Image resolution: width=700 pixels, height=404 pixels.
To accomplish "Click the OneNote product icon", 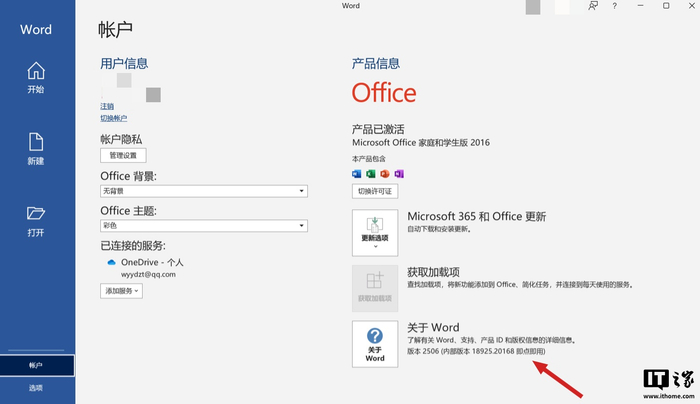I will (399, 174).
